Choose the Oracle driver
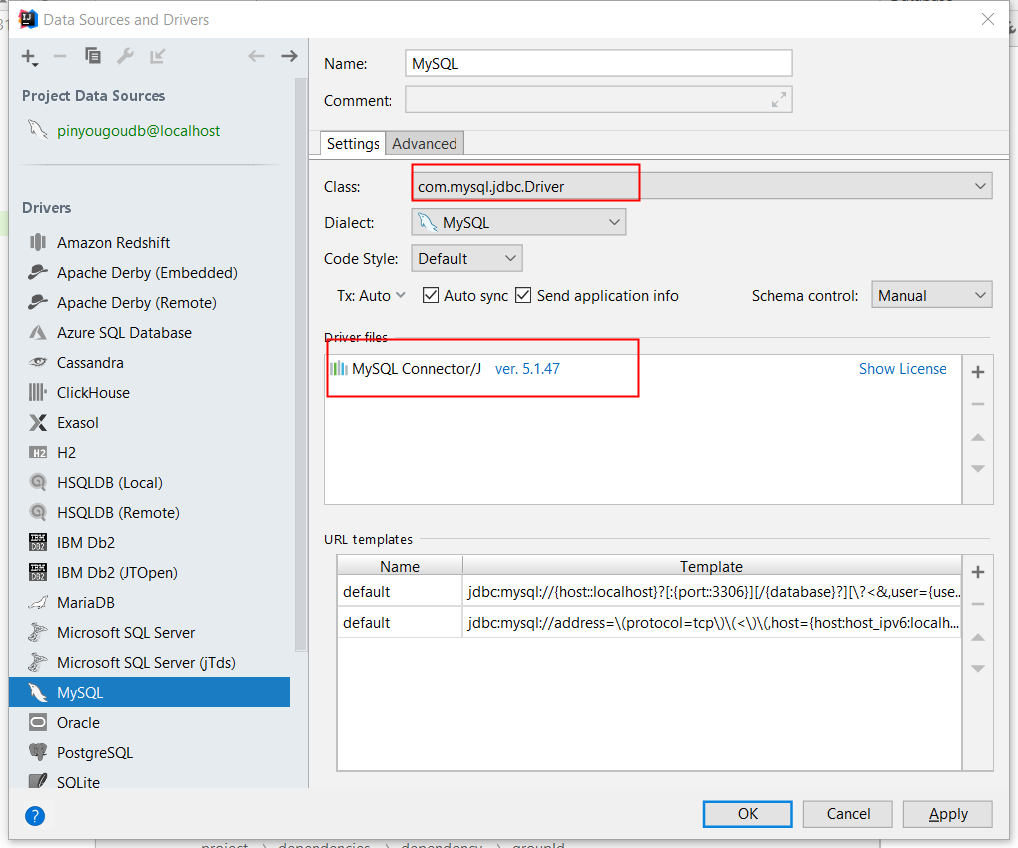The image size is (1018, 848). [149, 723]
